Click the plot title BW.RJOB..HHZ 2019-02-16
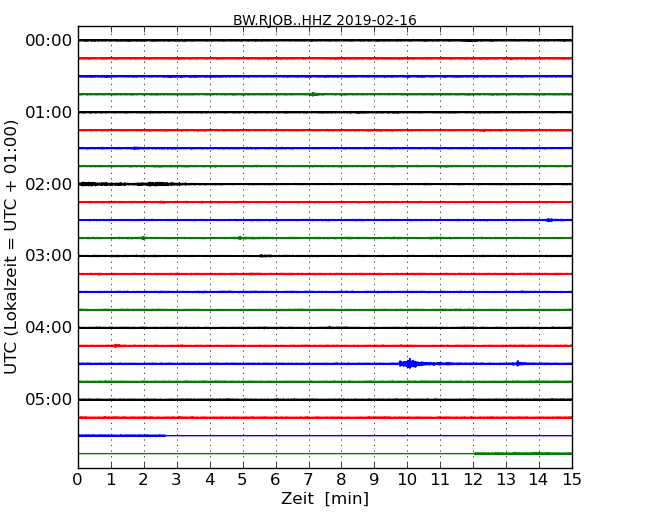This screenshot has width=650, height=520. 325,20
